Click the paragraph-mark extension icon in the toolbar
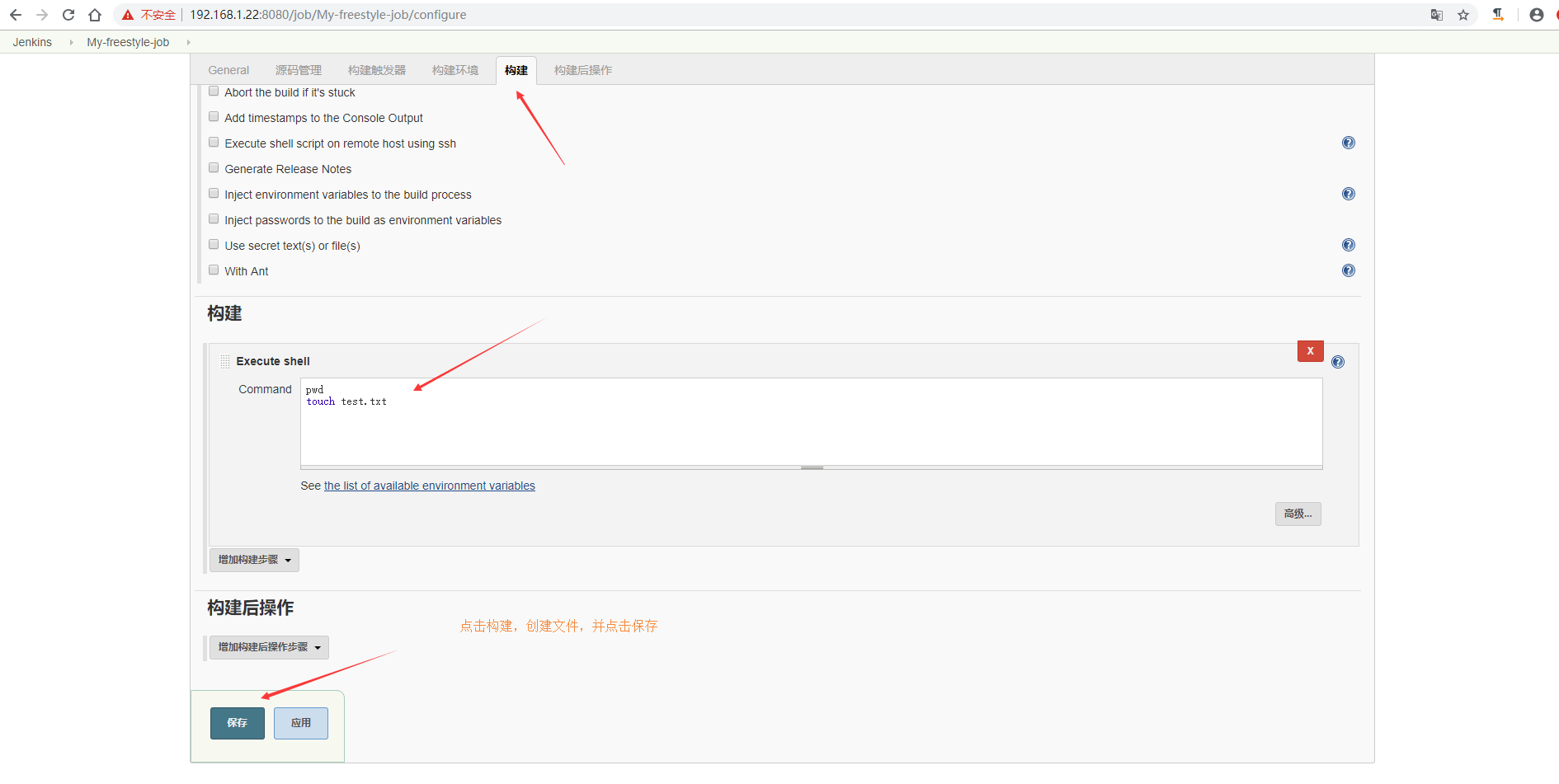The height and width of the screenshot is (784, 1559). pyautogui.click(x=1498, y=15)
